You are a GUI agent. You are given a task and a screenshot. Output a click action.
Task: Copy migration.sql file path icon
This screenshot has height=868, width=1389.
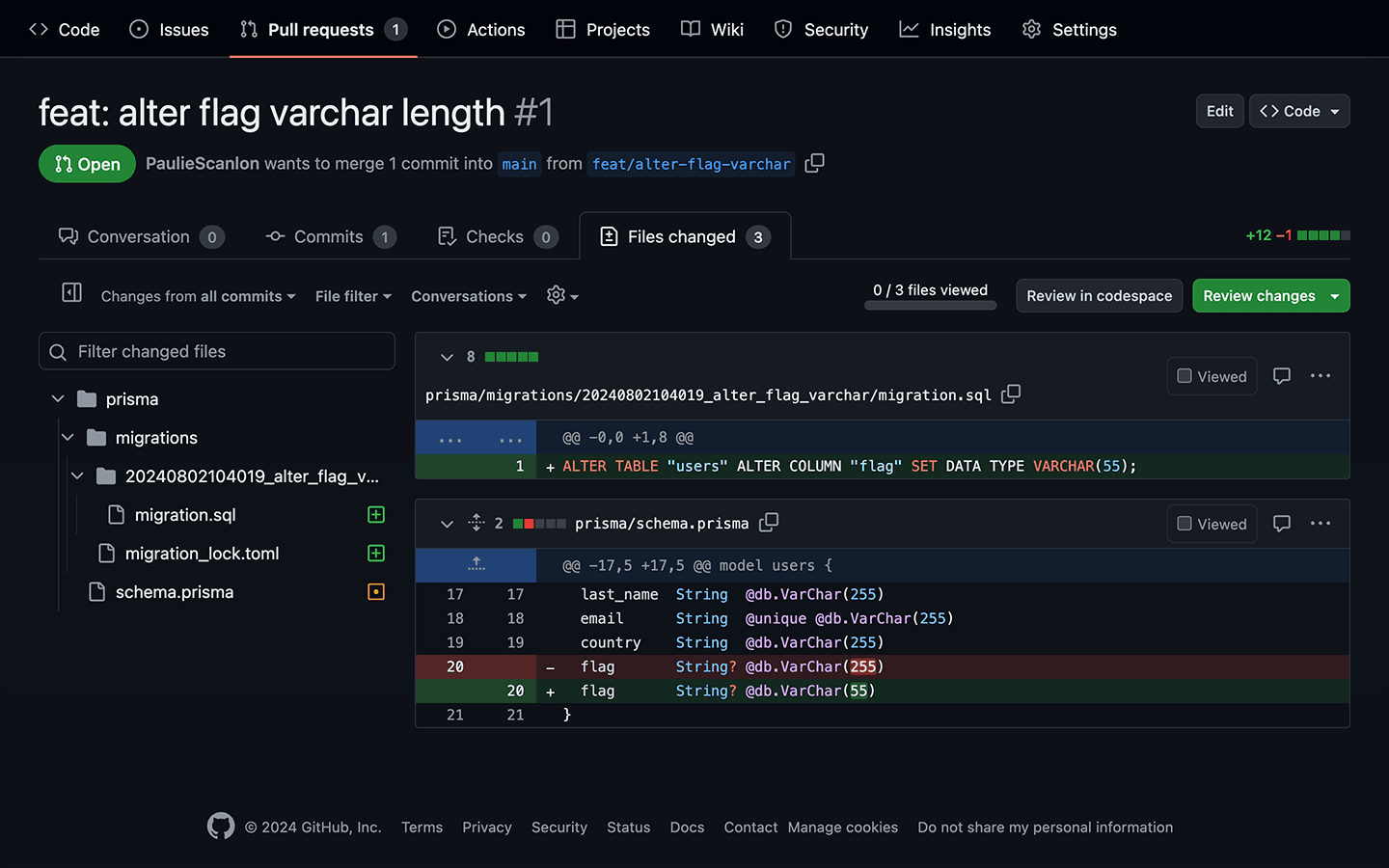point(1011,393)
